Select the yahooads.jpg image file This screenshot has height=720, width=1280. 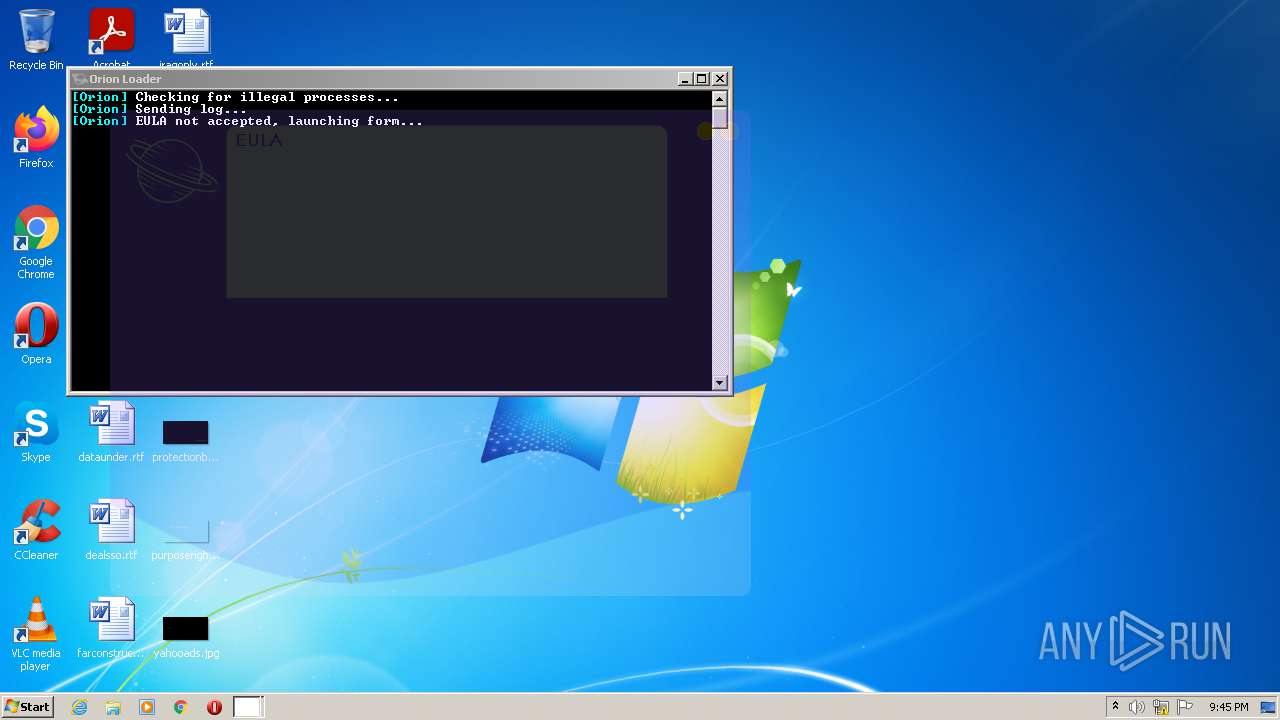186,636
